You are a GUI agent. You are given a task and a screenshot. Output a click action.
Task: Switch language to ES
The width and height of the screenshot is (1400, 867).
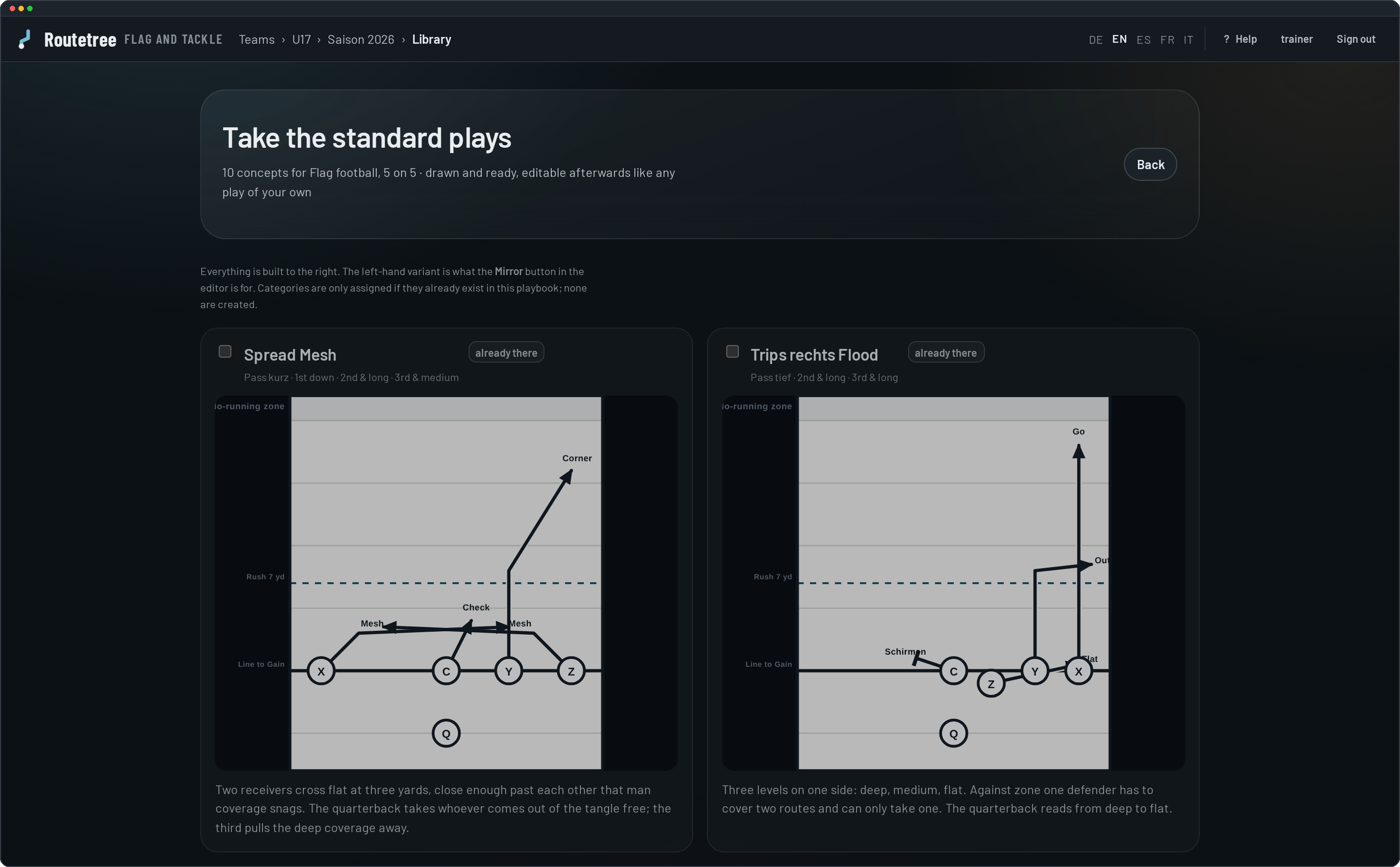click(1143, 39)
